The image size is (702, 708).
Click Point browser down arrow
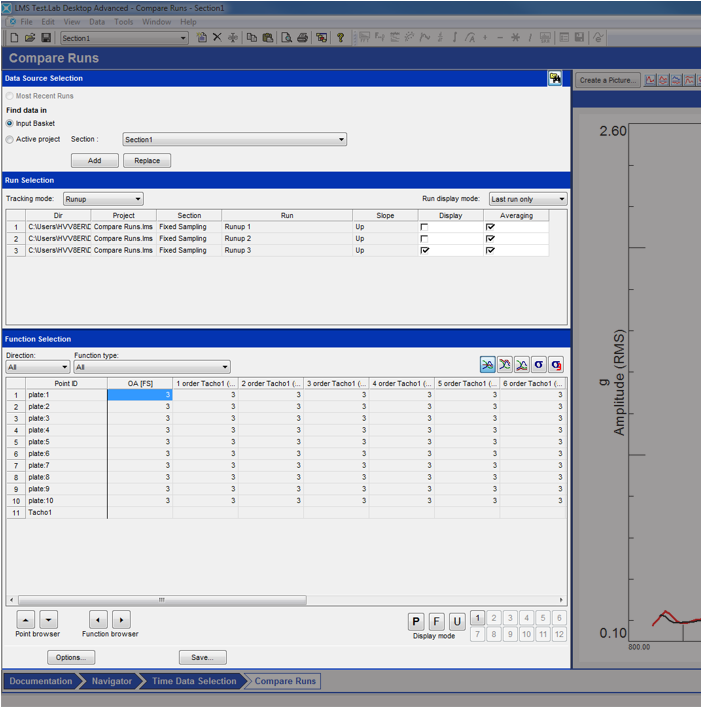pyautogui.click(x=49, y=620)
